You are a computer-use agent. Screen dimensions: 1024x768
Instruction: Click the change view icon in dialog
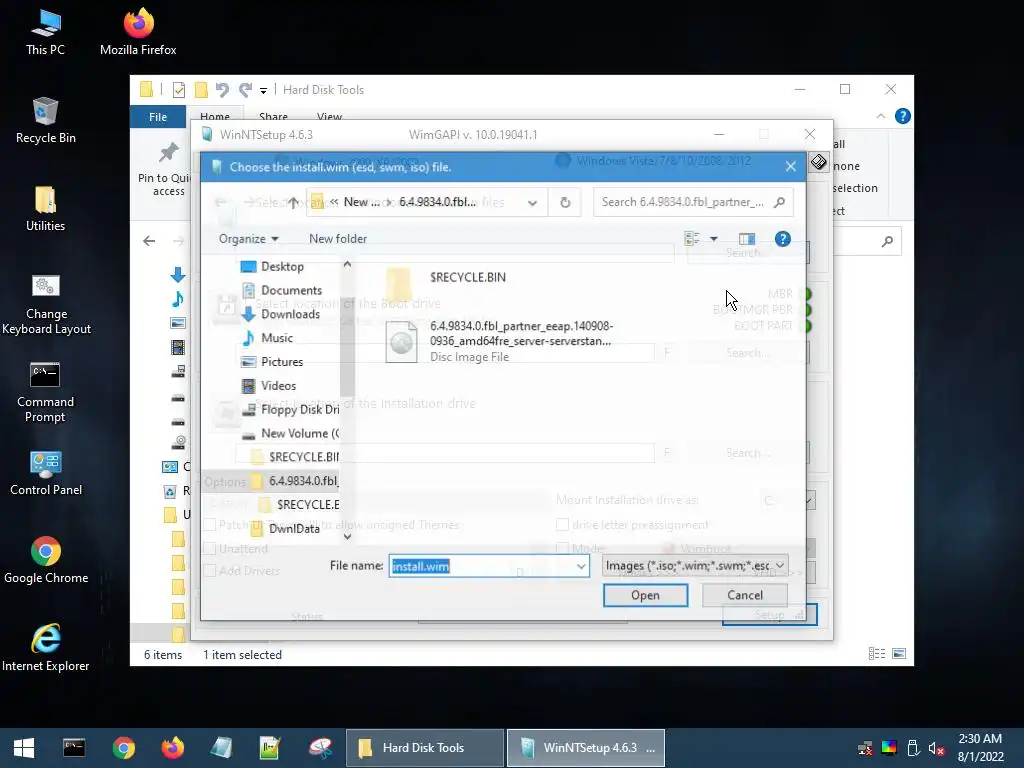pyautogui.click(x=692, y=239)
